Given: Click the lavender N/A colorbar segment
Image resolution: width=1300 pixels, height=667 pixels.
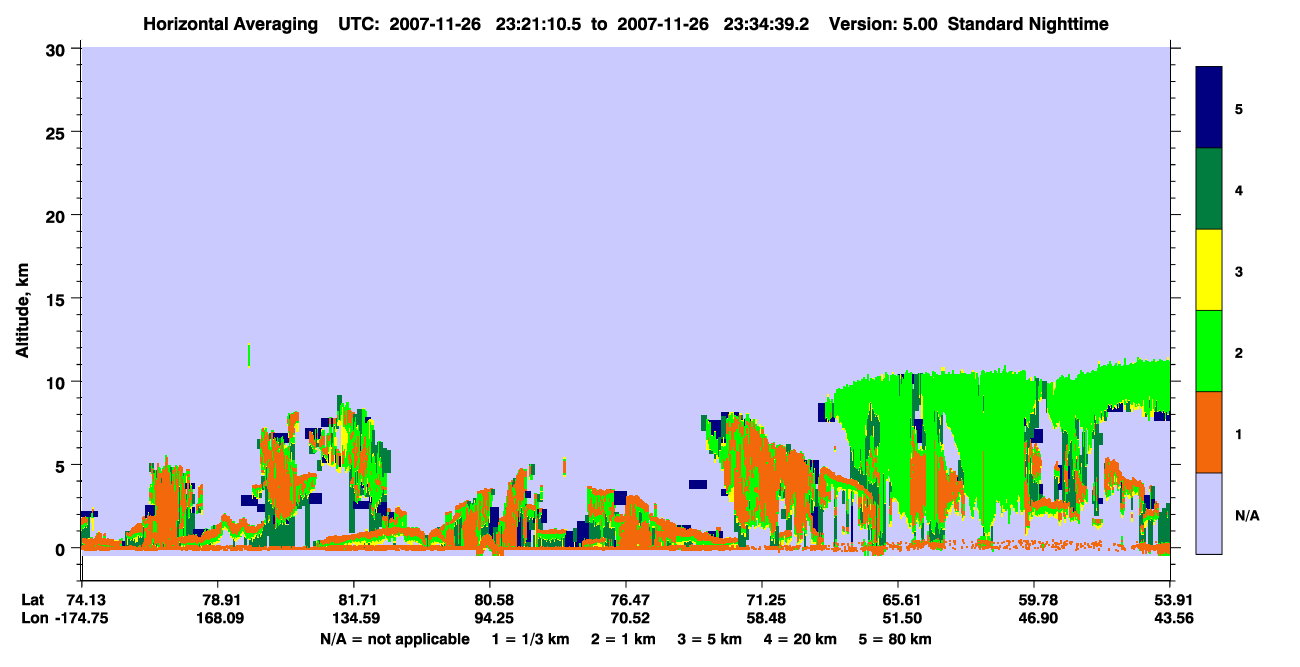Looking at the screenshot, I should [1209, 513].
